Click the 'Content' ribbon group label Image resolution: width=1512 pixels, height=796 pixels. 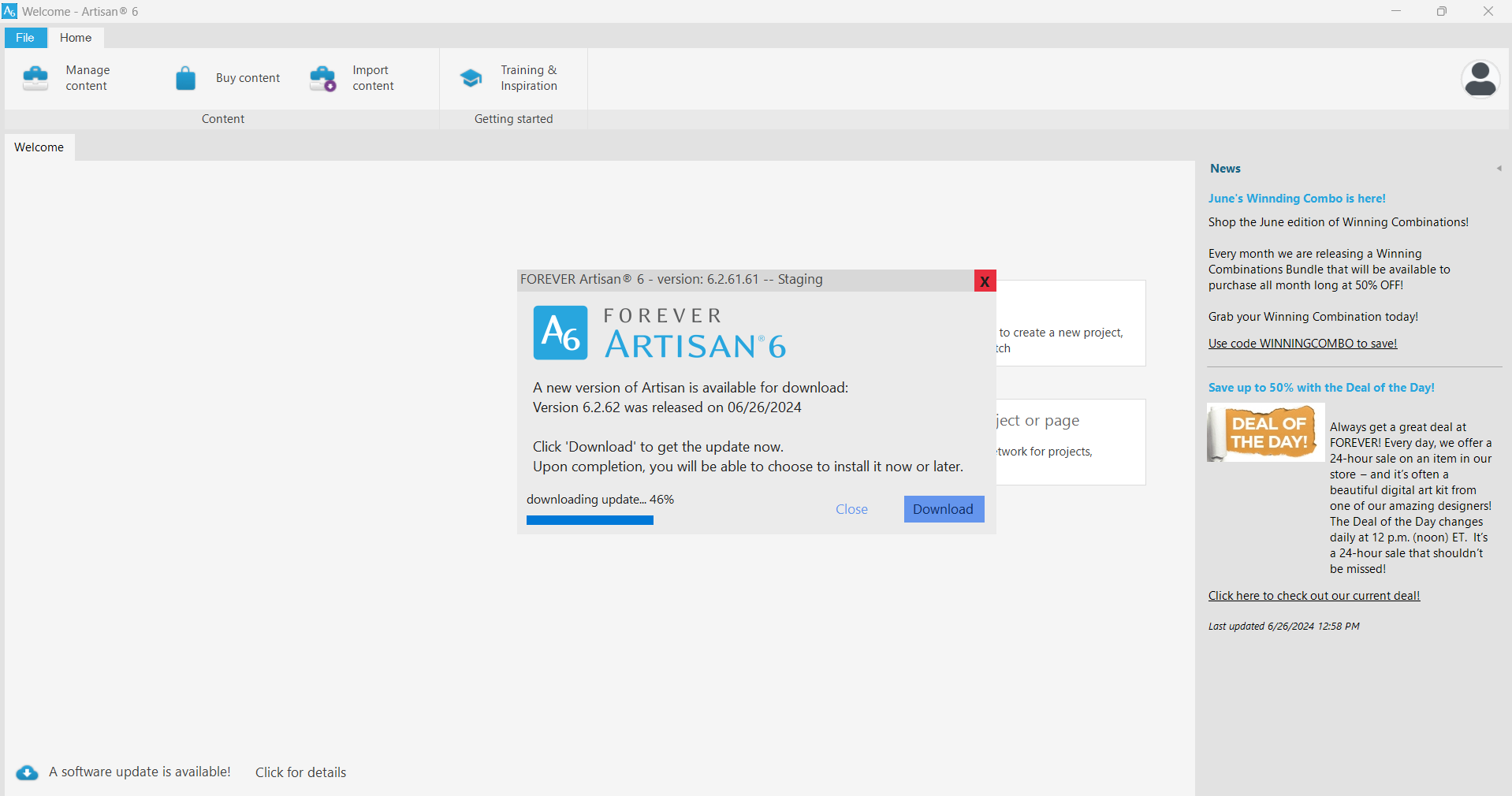[223, 118]
